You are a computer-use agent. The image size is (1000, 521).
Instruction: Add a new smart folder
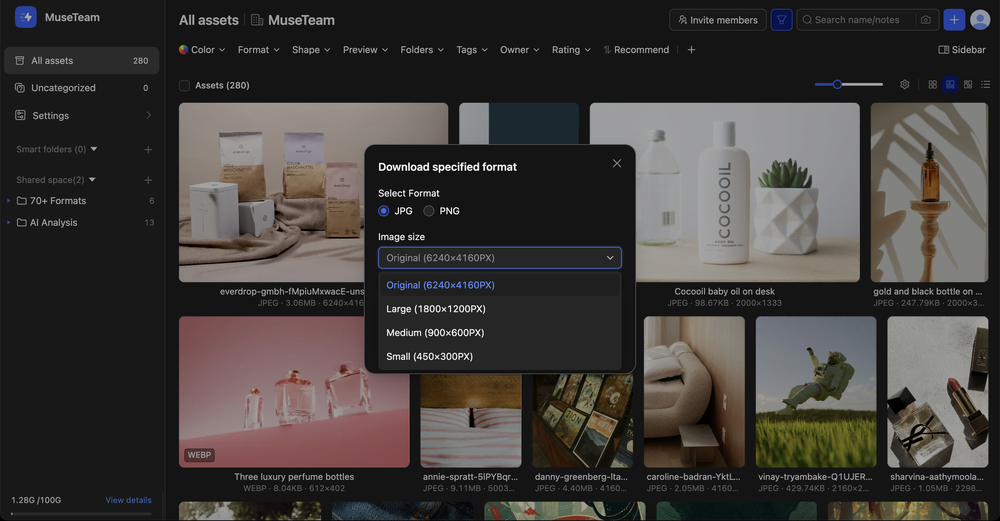tap(148, 150)
